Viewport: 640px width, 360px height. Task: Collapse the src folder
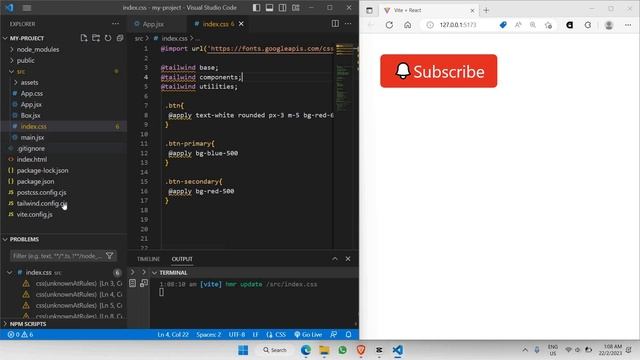click(20, 71)
